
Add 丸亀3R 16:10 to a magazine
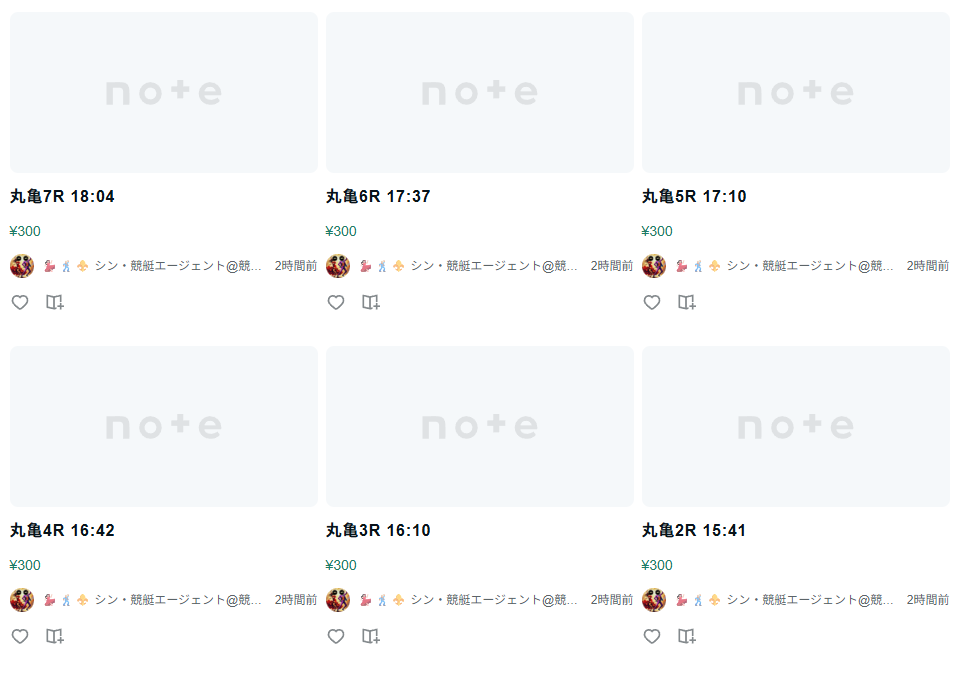(x=371, y=636)
